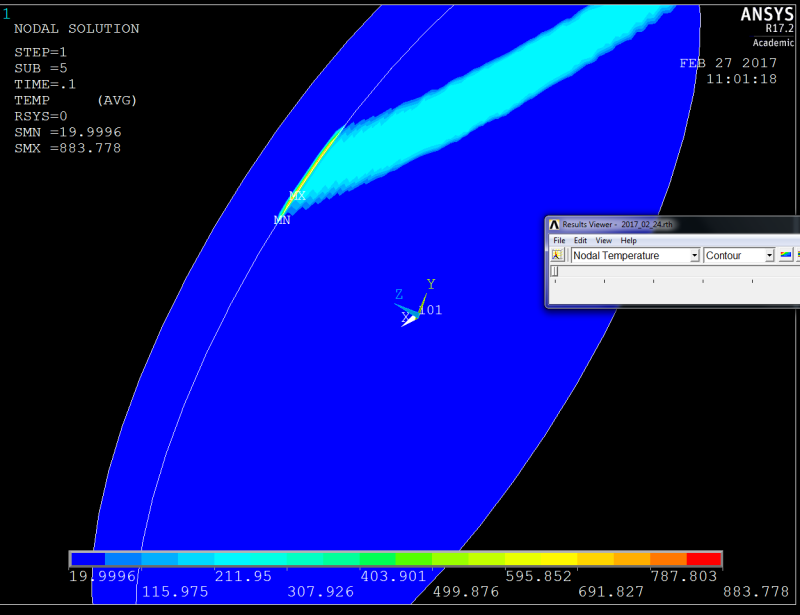Image resolution: width=800 pixels, height=615 pixels.
Task: Click the XYZ coordinate triad at model center
Action: coord(412,305)
